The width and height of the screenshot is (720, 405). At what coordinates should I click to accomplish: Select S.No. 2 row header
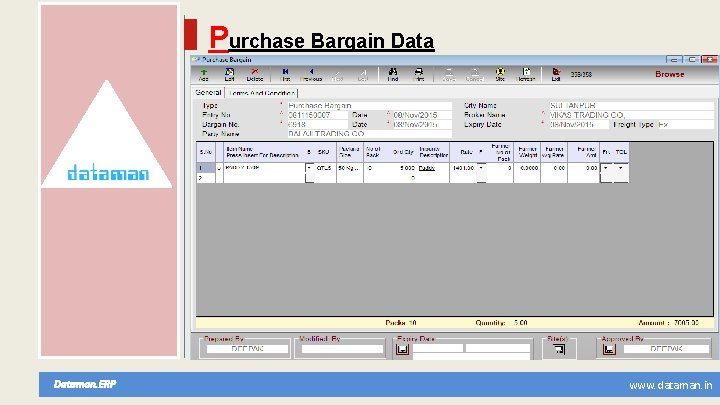[x=206, y=178]
